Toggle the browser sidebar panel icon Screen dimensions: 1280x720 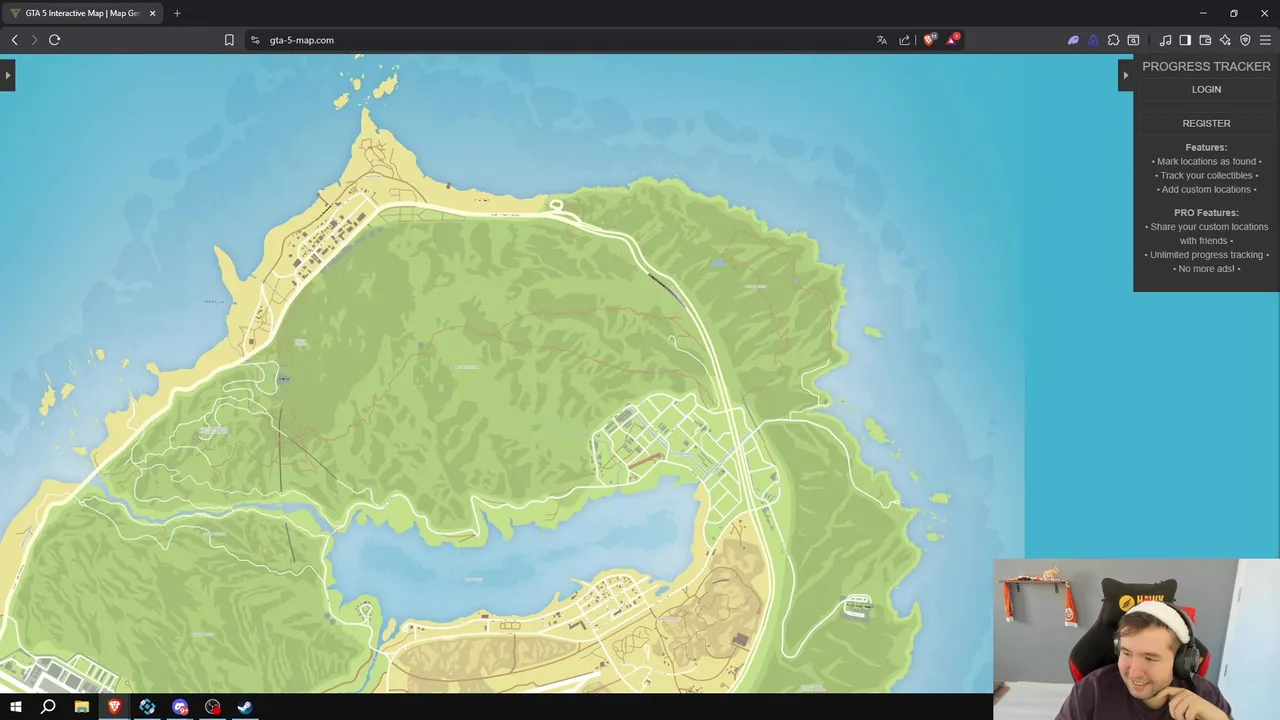(x=1185, y=40)
